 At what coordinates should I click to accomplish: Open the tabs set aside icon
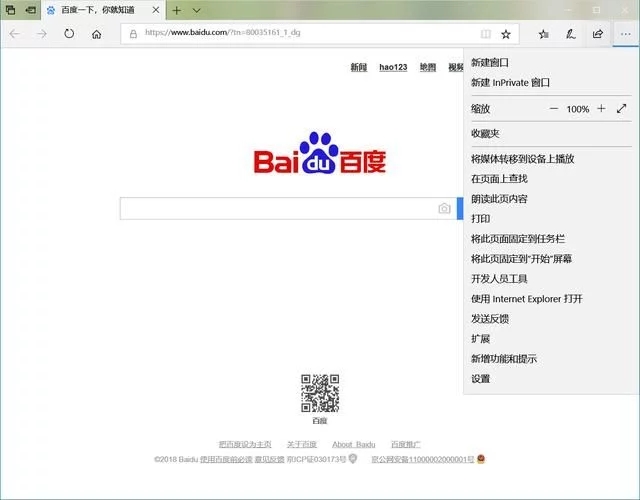pyautogui.click(x=10, y=10)
